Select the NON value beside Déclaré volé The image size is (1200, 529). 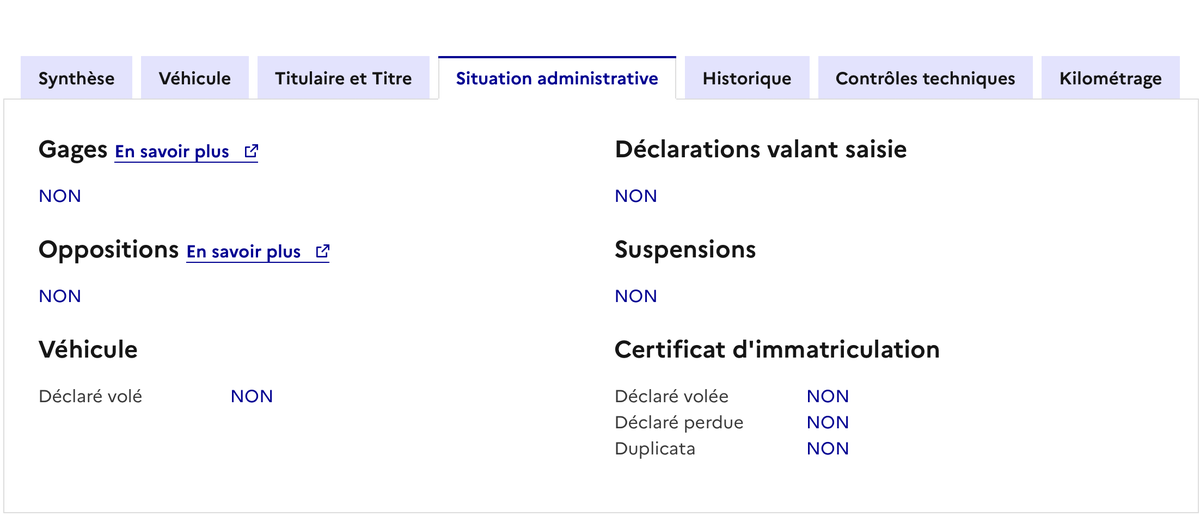pyautogui.click(x=252, y=397)
